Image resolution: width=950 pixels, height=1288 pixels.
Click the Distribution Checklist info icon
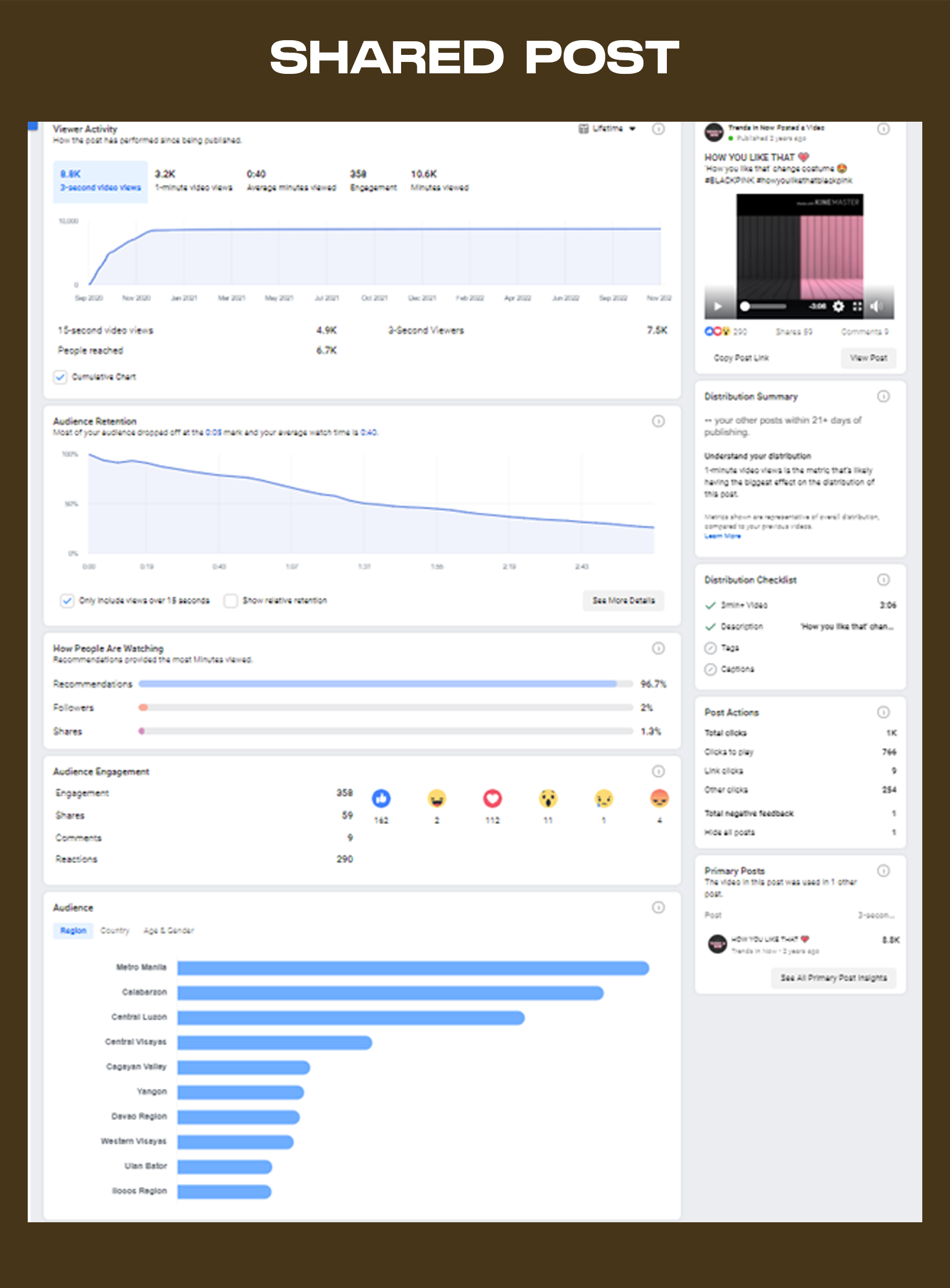(883, 580)
